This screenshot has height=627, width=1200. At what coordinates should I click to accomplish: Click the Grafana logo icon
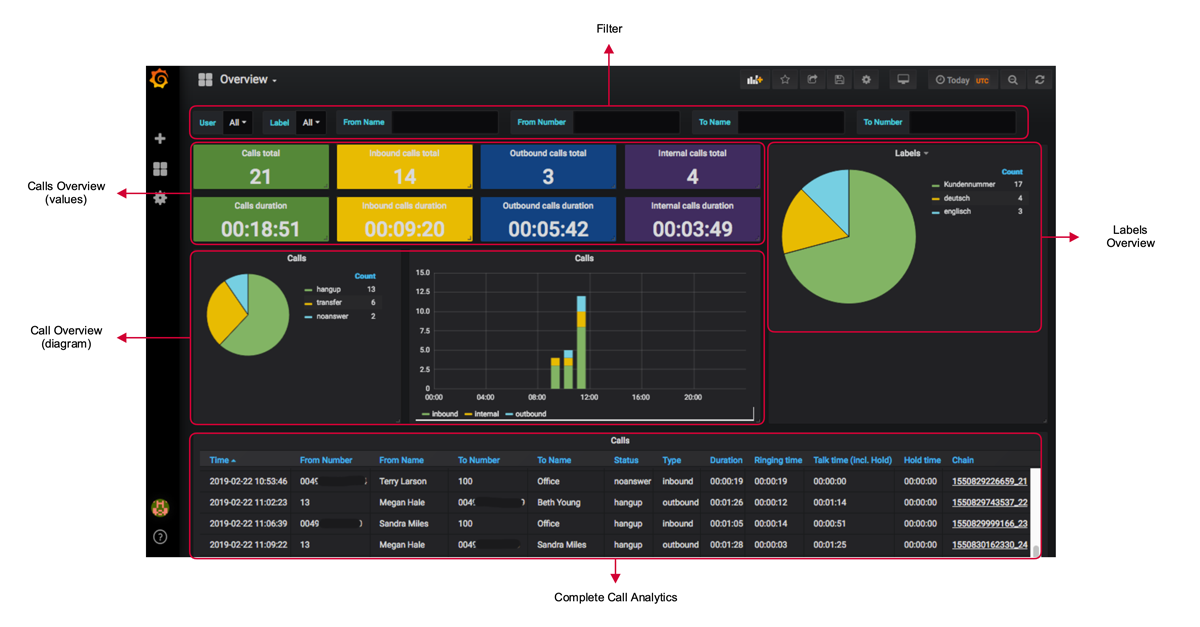coord(159,79)
